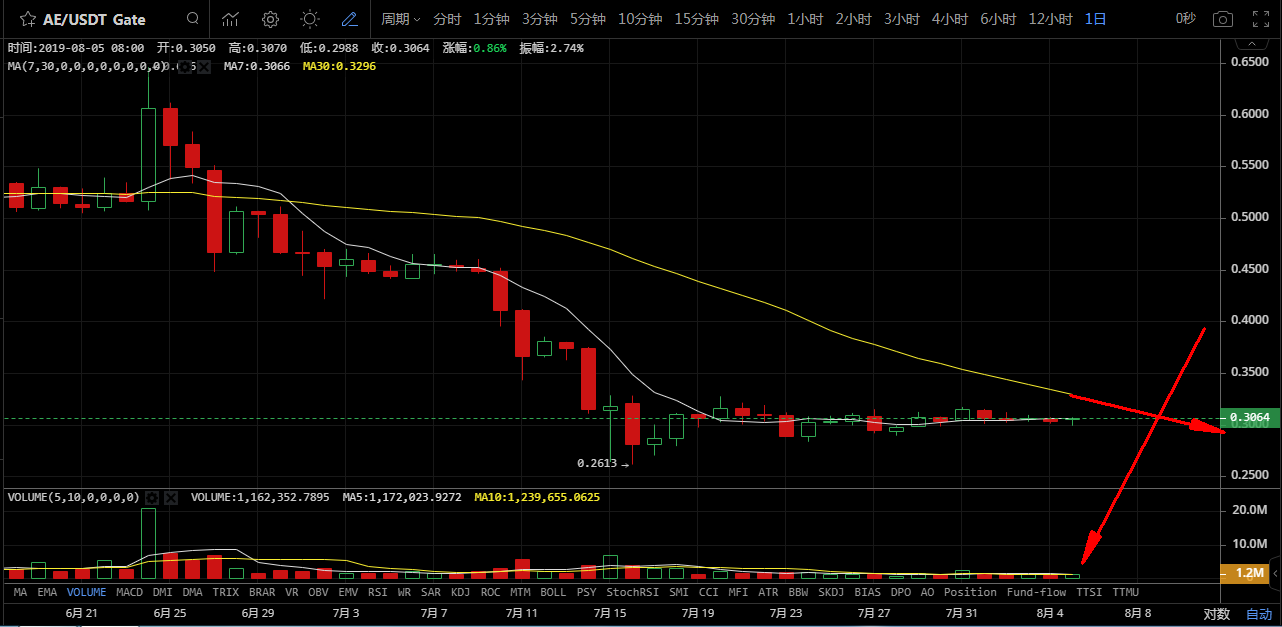1282x627 pixels.
Task: Select the 2小时 interval
Action: tap(853, 19)
